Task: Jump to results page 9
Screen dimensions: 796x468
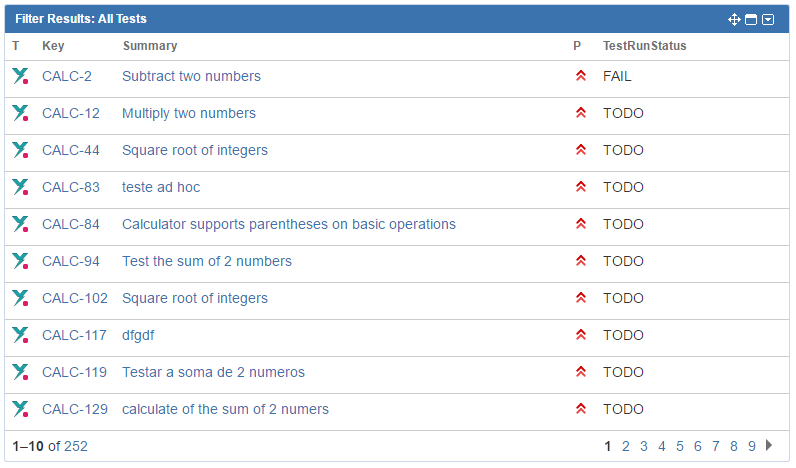Action: [751, 446]
